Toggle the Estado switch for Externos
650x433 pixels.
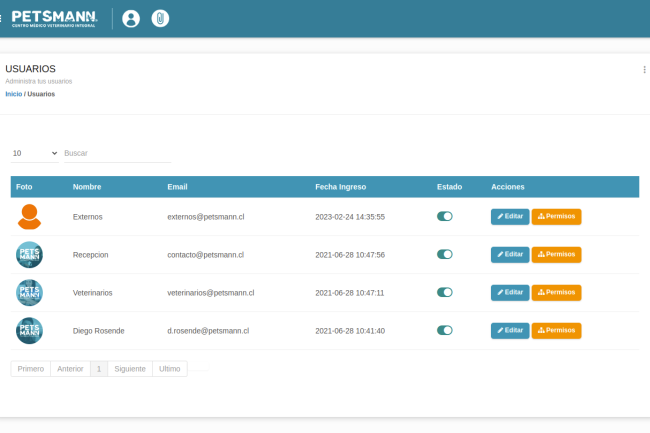(x=445, y=216)
